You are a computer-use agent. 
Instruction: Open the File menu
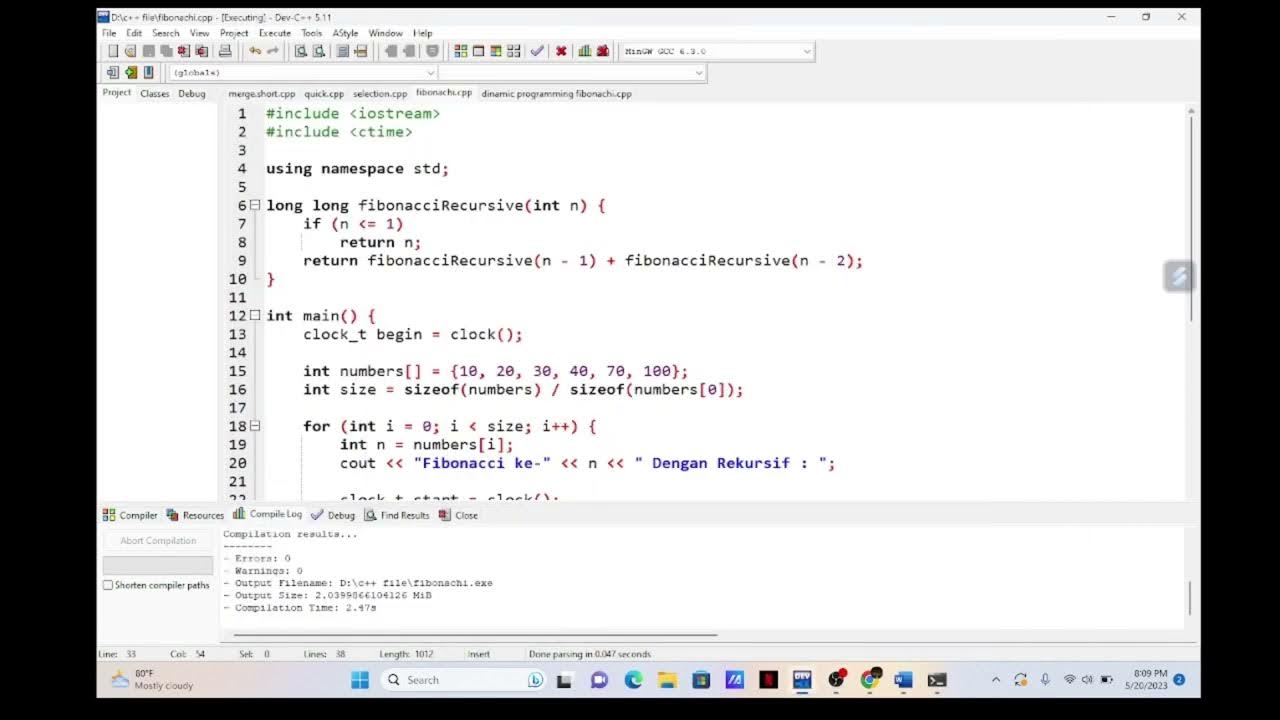109,33
